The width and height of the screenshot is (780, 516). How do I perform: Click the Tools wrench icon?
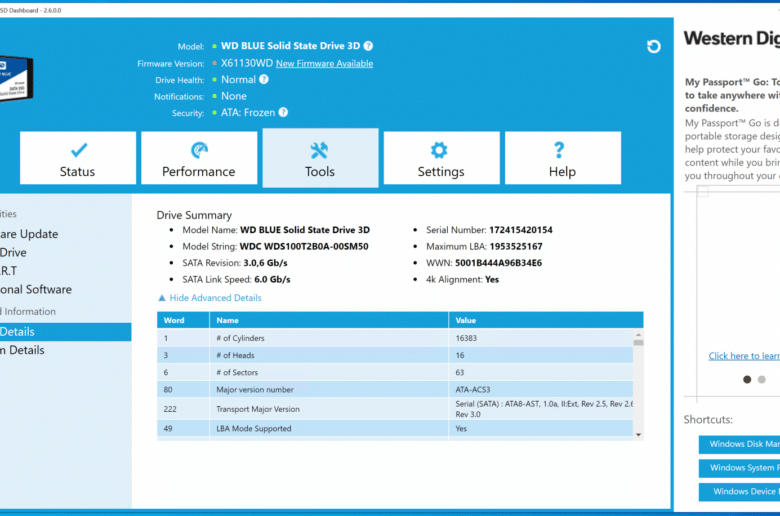(x=319, y=150)
